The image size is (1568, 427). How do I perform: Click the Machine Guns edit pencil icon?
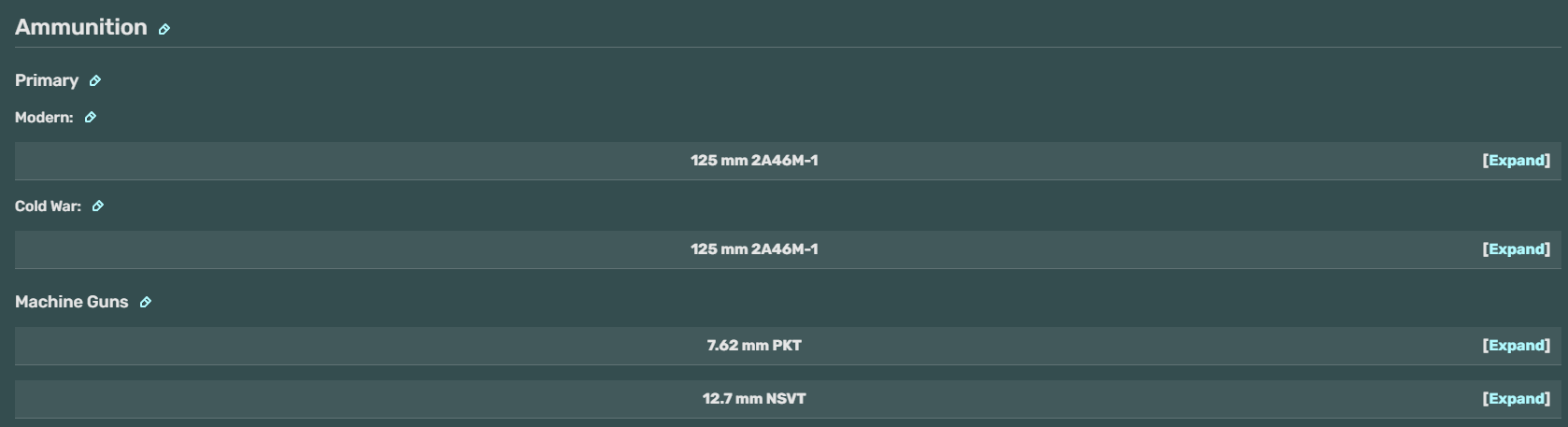(145, 303)
